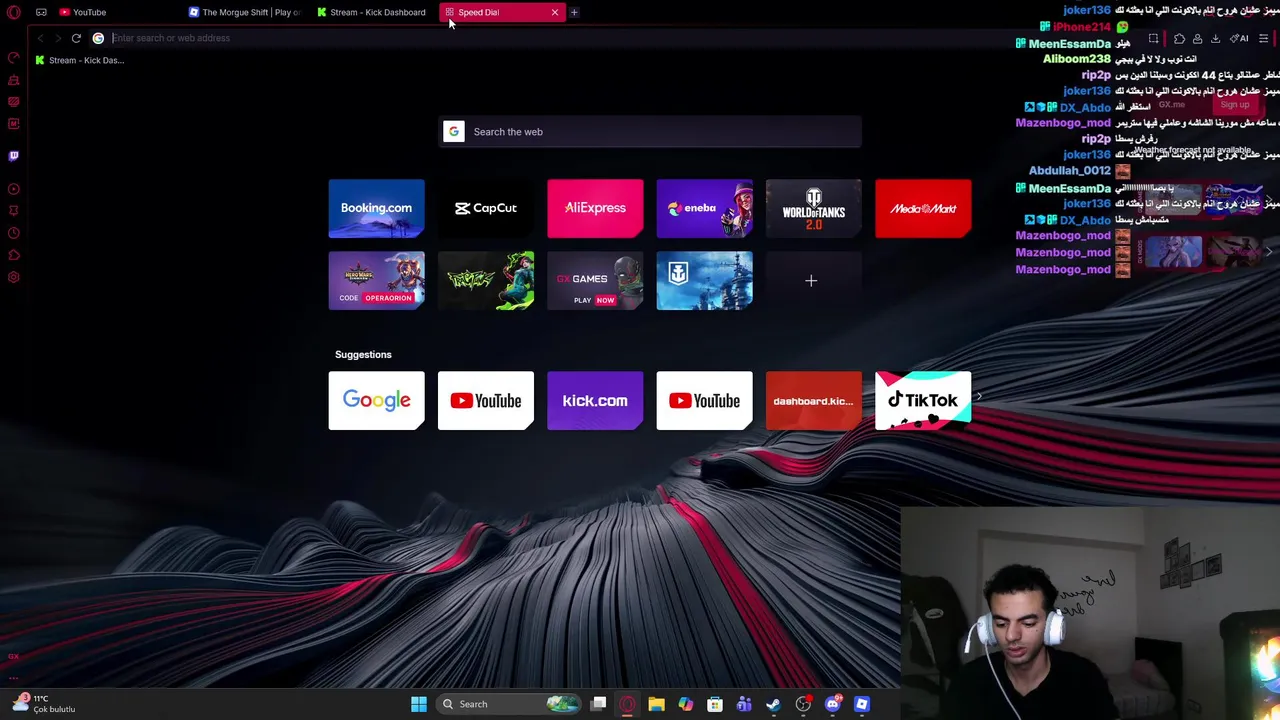Open Extensions cube icon in sidebar
This screenshot has width=1280, height=720.
click(x=14, y=255)
